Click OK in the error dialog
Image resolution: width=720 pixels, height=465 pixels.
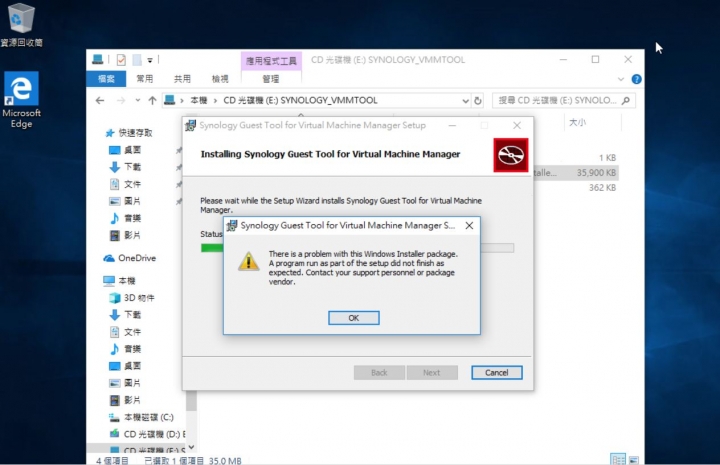coord(354,318)
